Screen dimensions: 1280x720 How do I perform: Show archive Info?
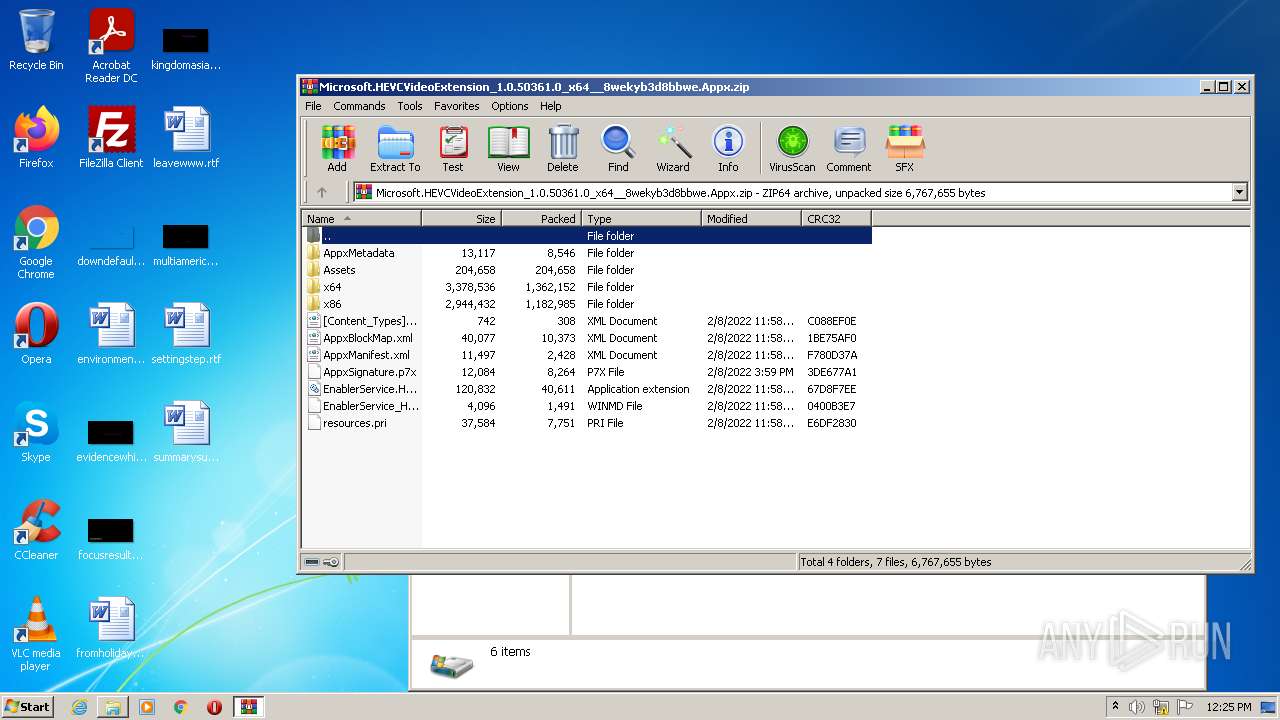tap(728, 148)
